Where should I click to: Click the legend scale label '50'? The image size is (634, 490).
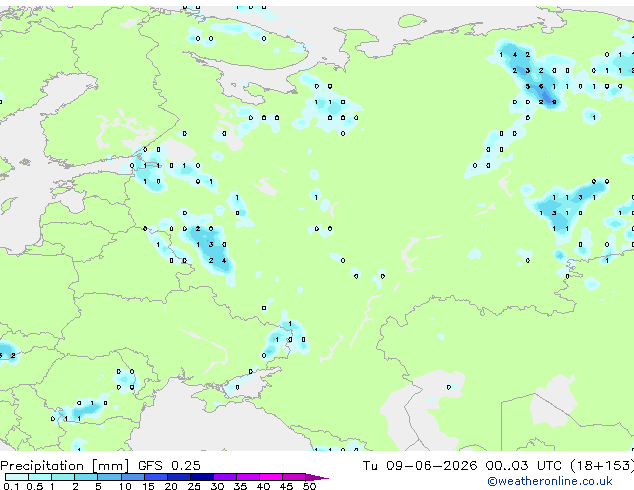[309, 486]
